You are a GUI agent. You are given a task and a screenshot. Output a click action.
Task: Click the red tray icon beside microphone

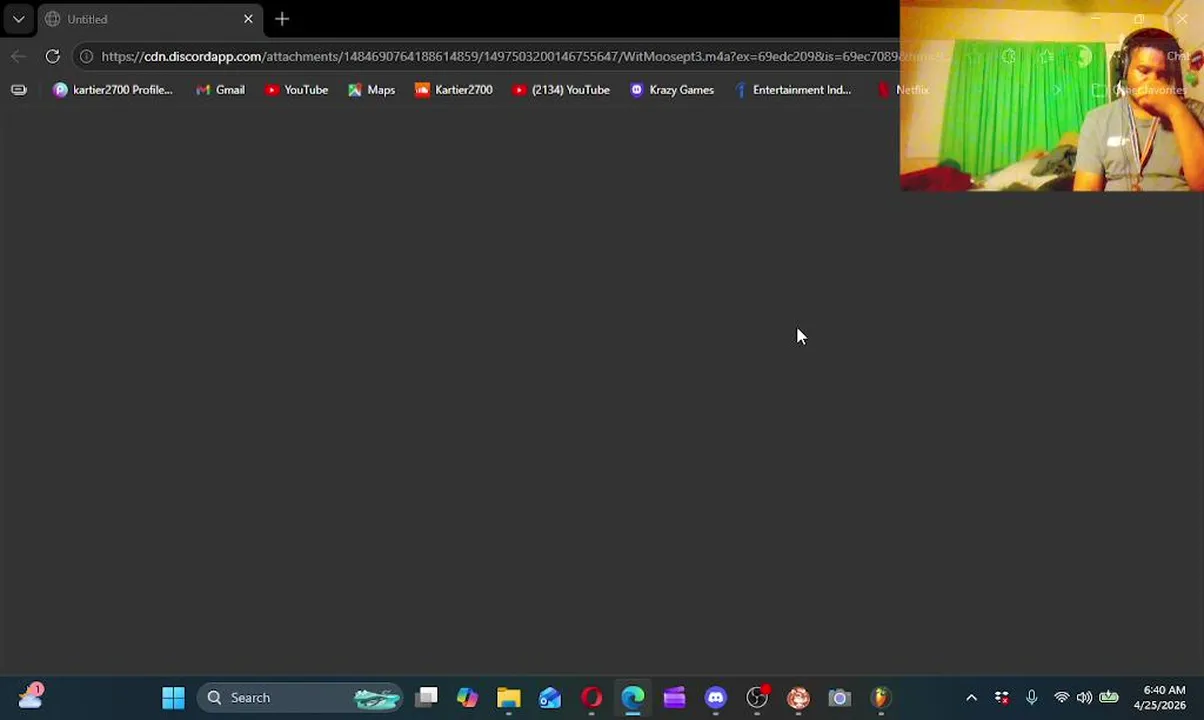(1001, 697)
